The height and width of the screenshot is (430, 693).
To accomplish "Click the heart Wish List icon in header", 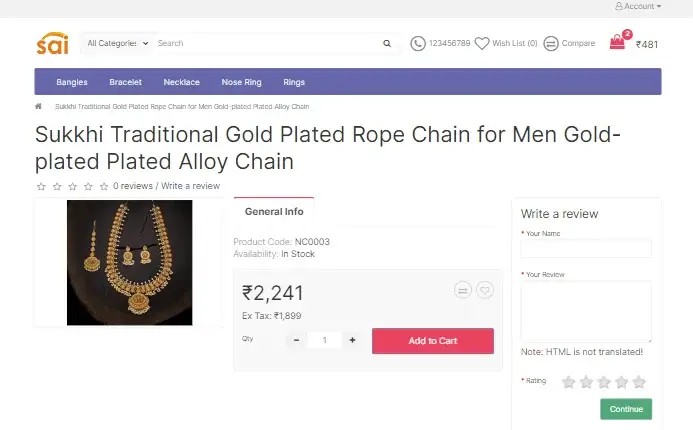I will [482, 43].
